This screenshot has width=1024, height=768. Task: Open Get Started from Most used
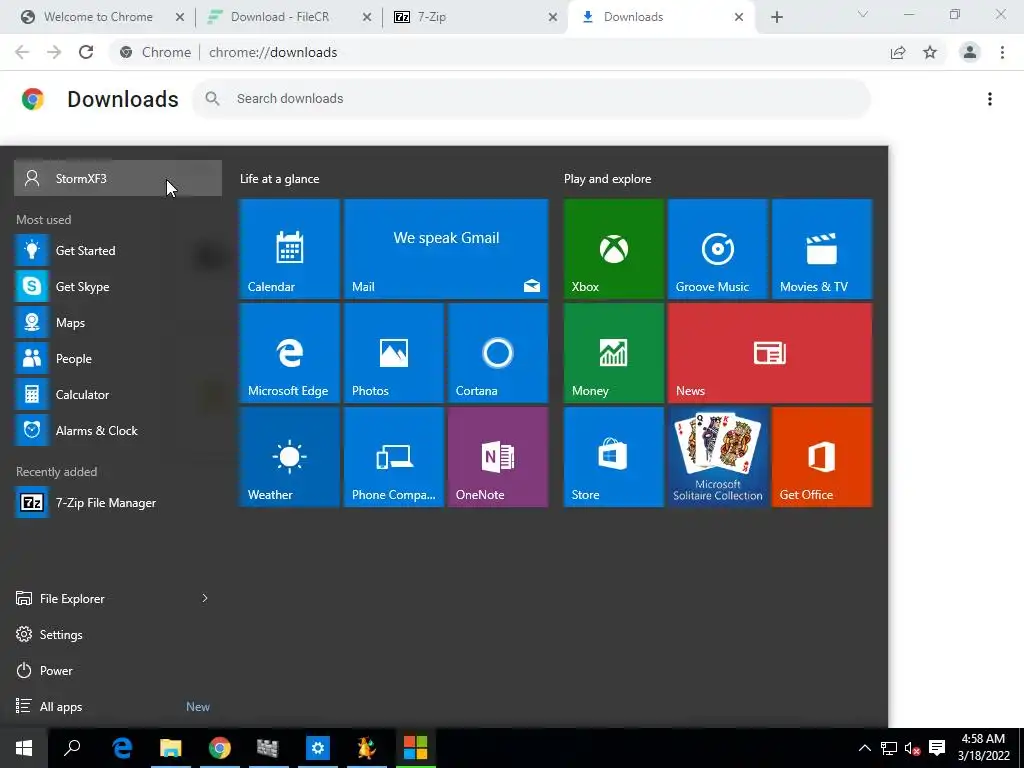coord(118,251)
